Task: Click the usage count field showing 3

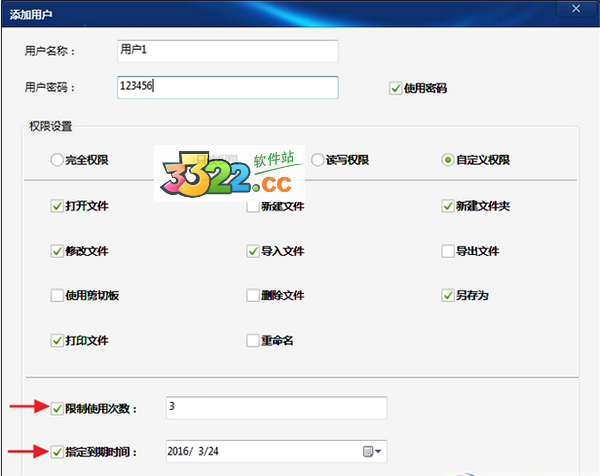Action: pyautogui.click(x=276, y=408)
